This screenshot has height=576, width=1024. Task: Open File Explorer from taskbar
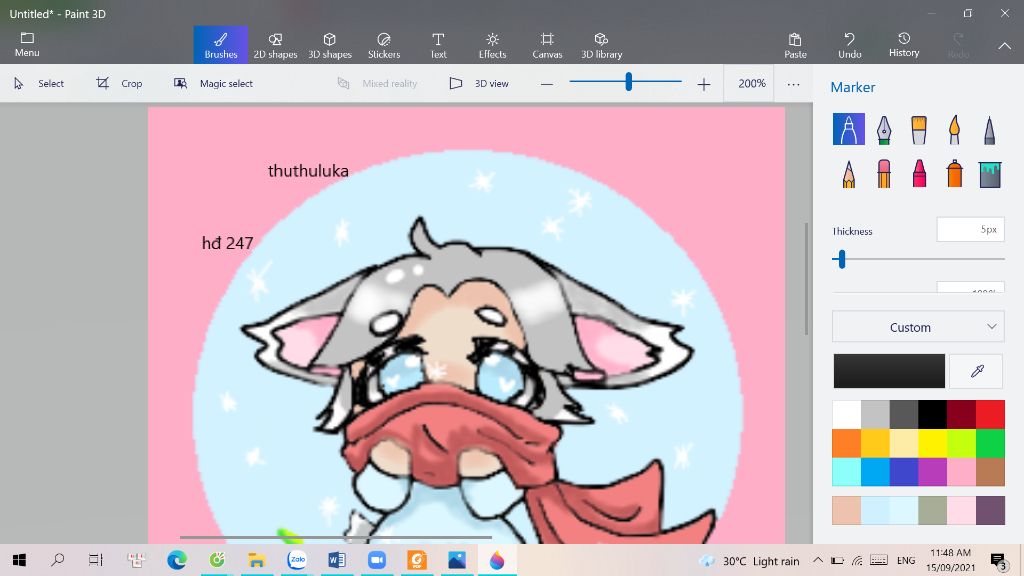(257, 560)
